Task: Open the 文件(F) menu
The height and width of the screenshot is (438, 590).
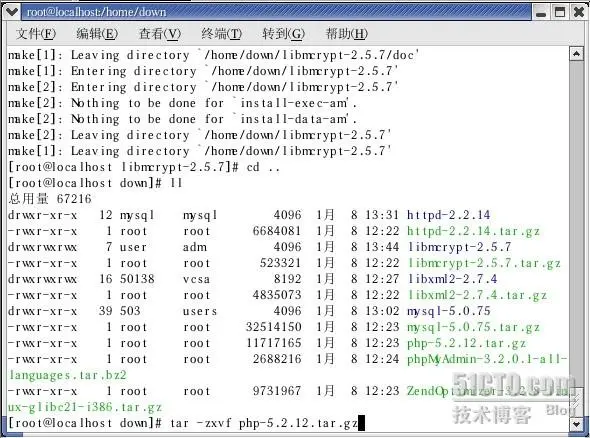Action: [x=36, y=34]
